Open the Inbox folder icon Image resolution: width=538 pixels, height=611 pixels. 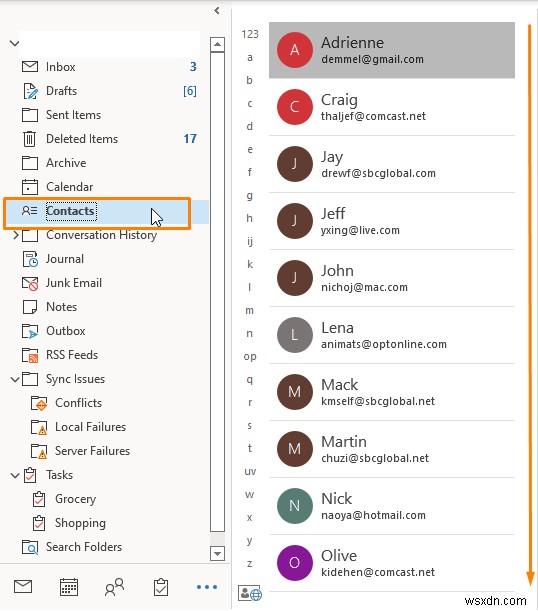30,67
